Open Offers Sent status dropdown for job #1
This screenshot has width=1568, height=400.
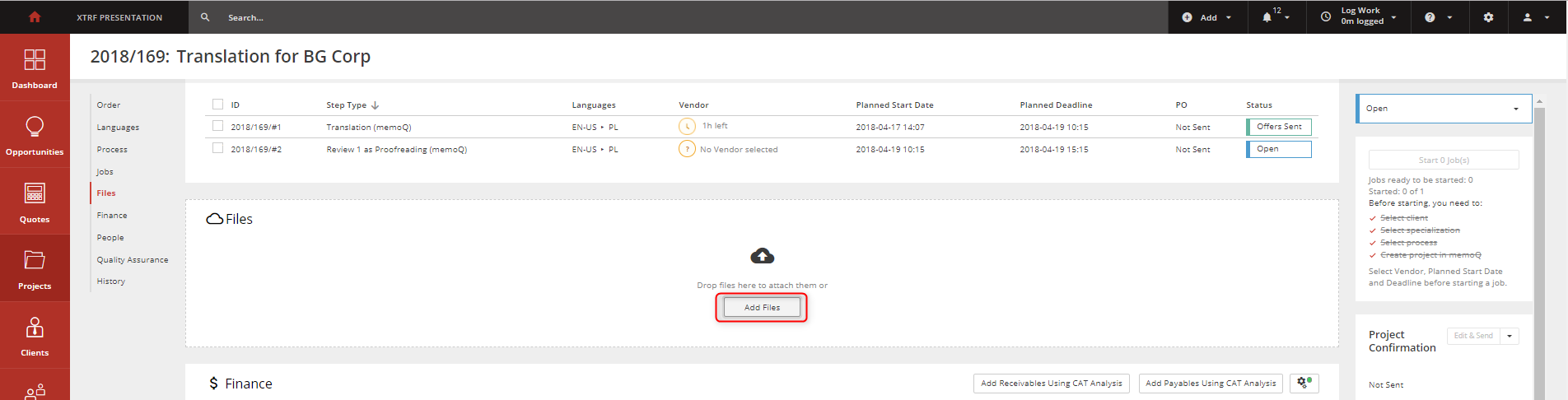coord(1279,127)
